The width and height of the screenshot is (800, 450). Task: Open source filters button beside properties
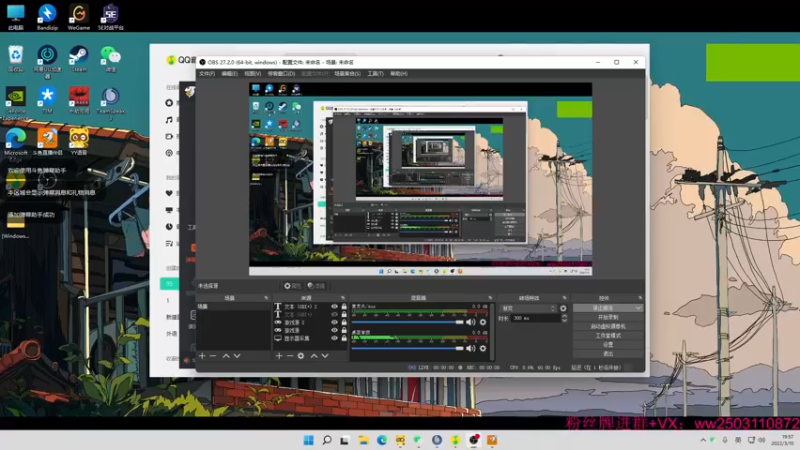[x=316, y=286]
